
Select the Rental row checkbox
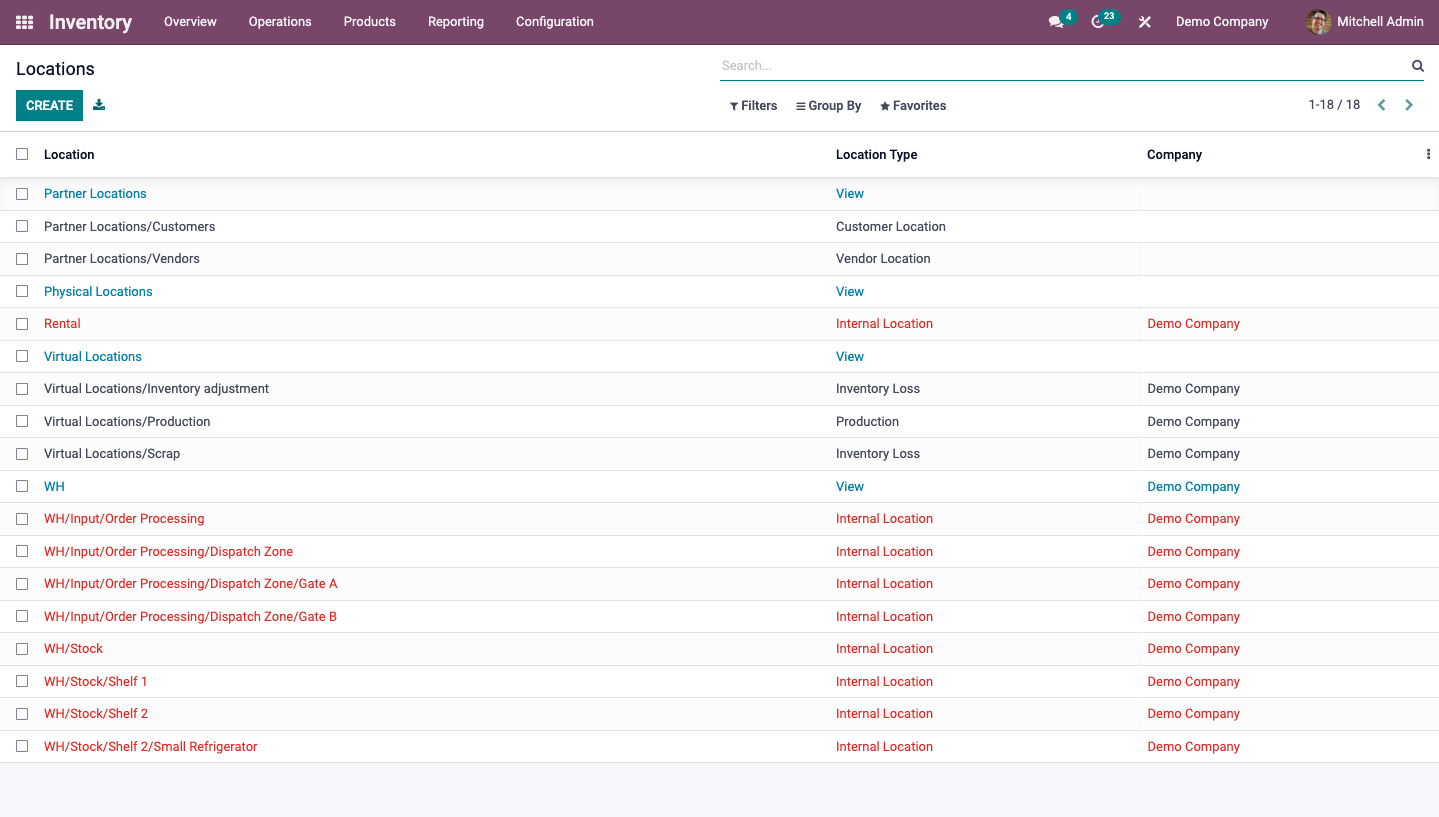(22, 324)
